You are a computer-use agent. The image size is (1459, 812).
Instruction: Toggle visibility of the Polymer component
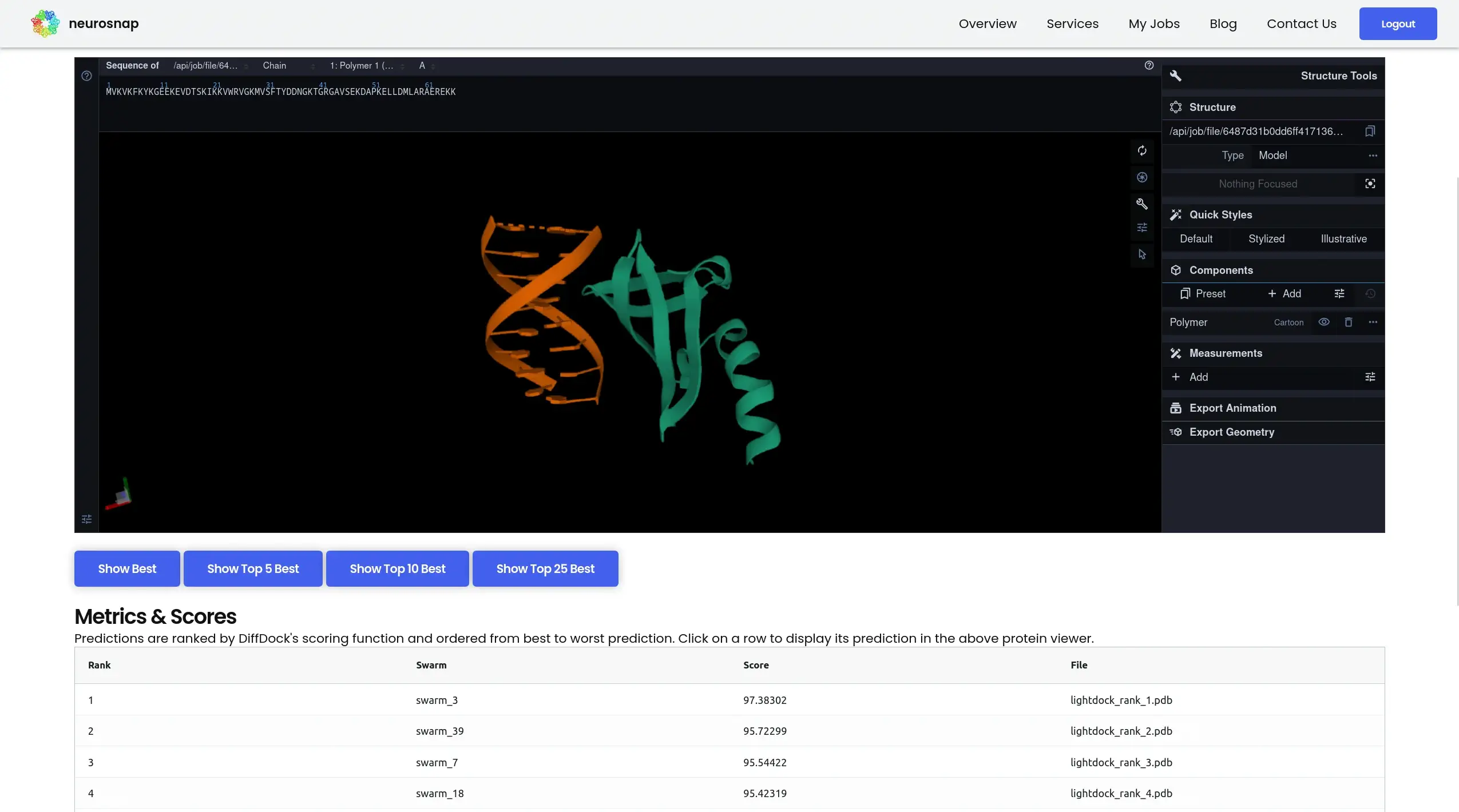coord(1324,323)
